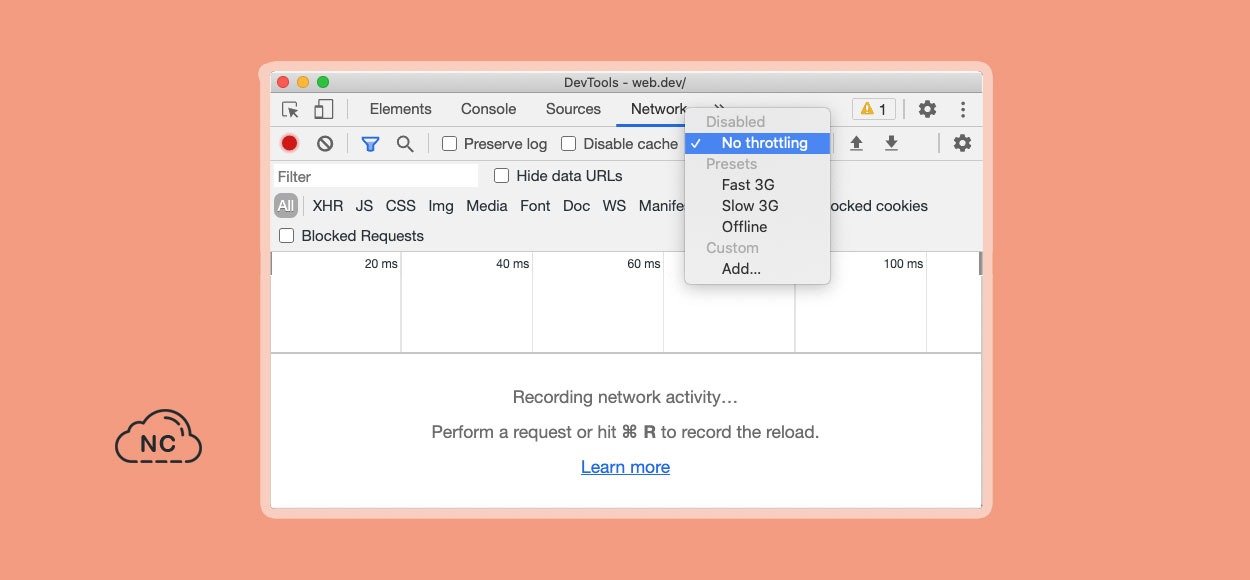Open the DevTools three-dot customize menu
1250x580 pixels.
point(963,109)
